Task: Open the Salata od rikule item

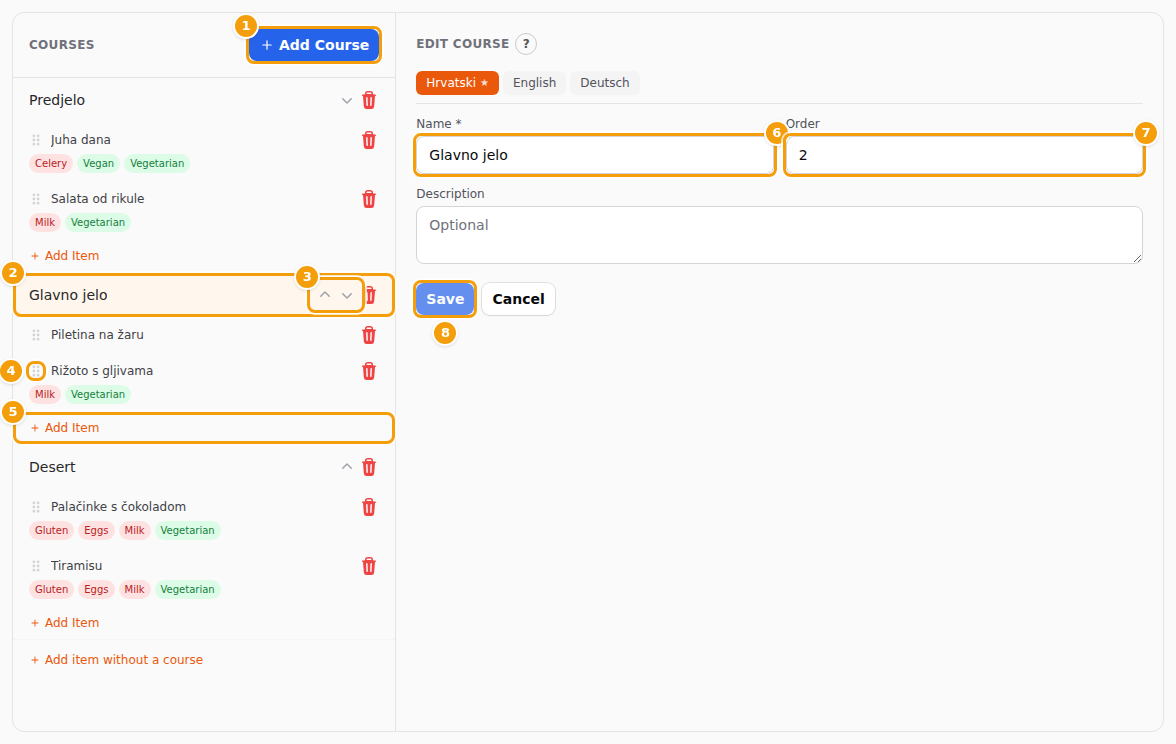Action: (x=98, y=200)
